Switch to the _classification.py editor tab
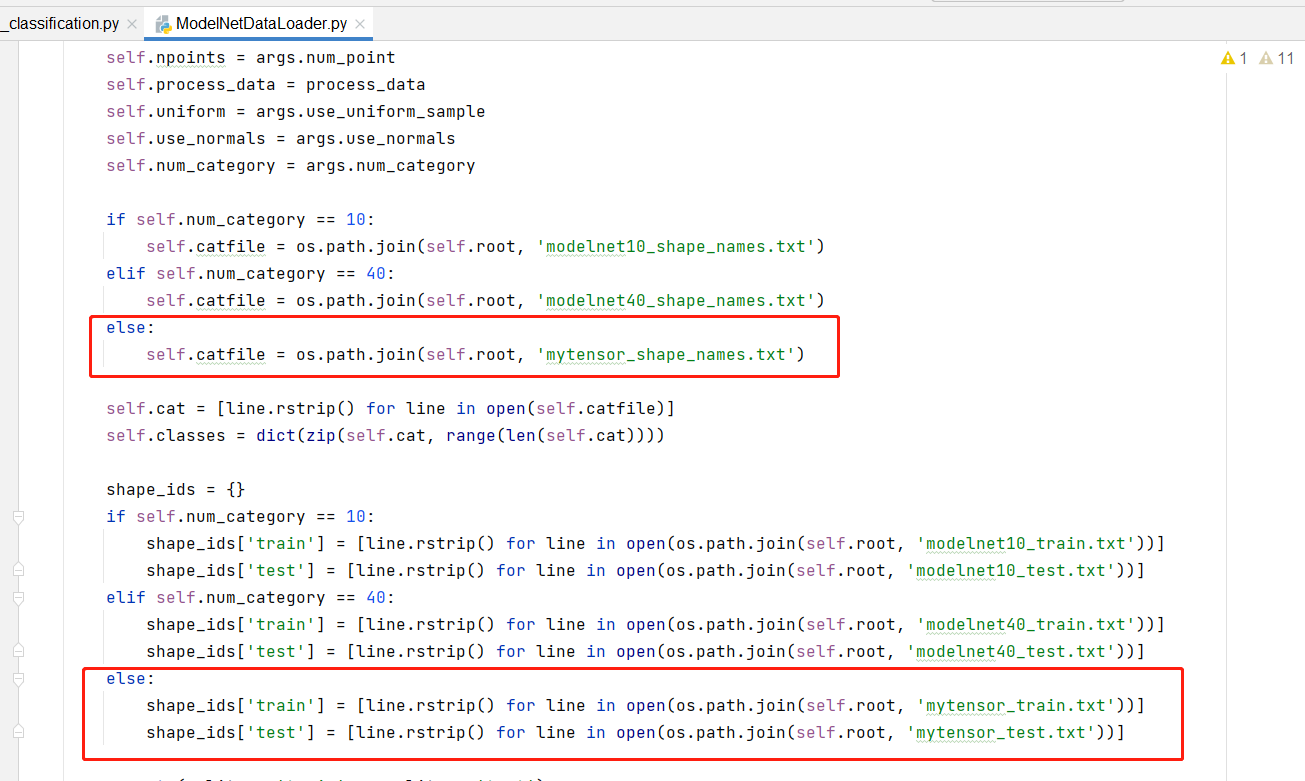 pyautogui.click(x=62, y=23)
